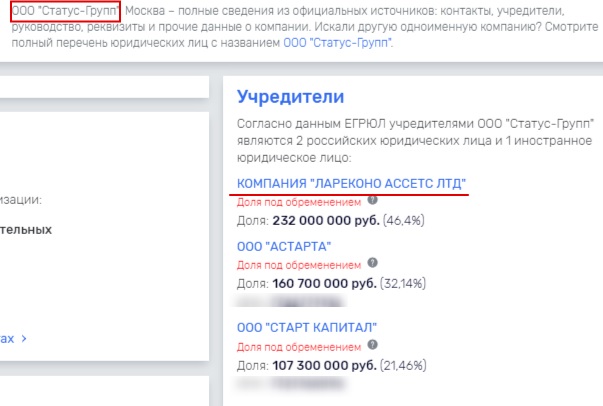Click help icon beside ЛАРЕКОНО's encumbrance note

pyautogui.click(x=372, y=200)
